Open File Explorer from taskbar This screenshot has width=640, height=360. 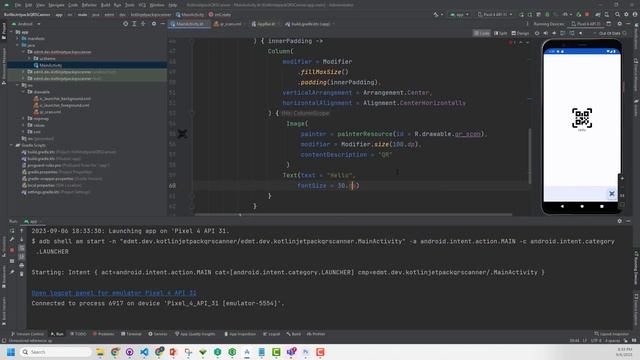[x=100, y=352]
